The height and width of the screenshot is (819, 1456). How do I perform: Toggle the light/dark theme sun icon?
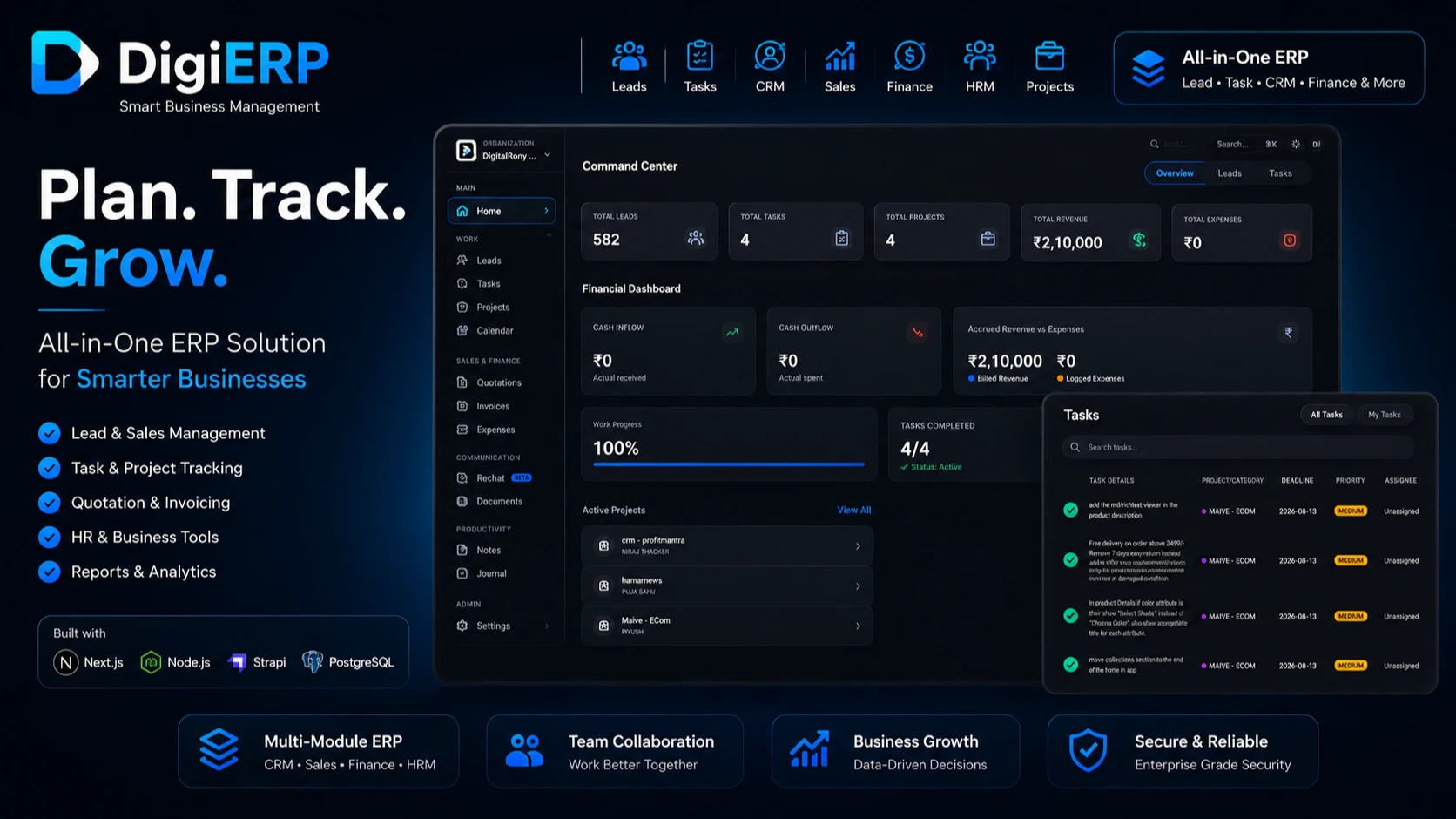tap(1296, 145)
